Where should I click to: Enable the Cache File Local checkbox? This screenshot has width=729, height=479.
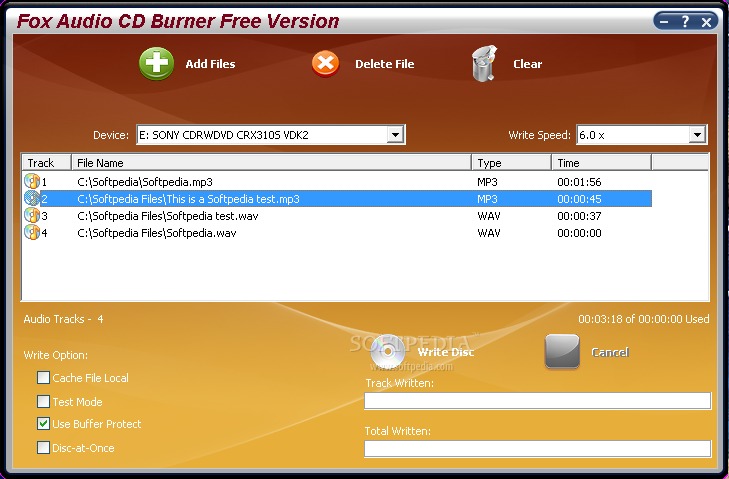pos(43,377)
